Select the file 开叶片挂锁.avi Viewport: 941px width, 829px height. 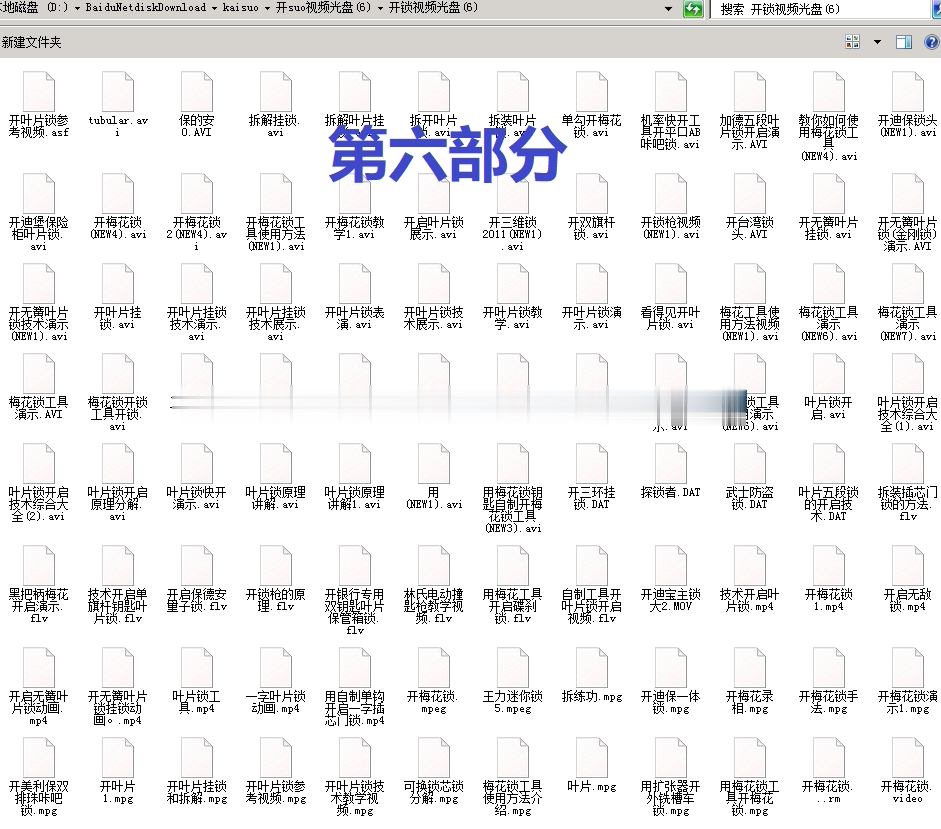pyautogui.click(x=118, y=297)
